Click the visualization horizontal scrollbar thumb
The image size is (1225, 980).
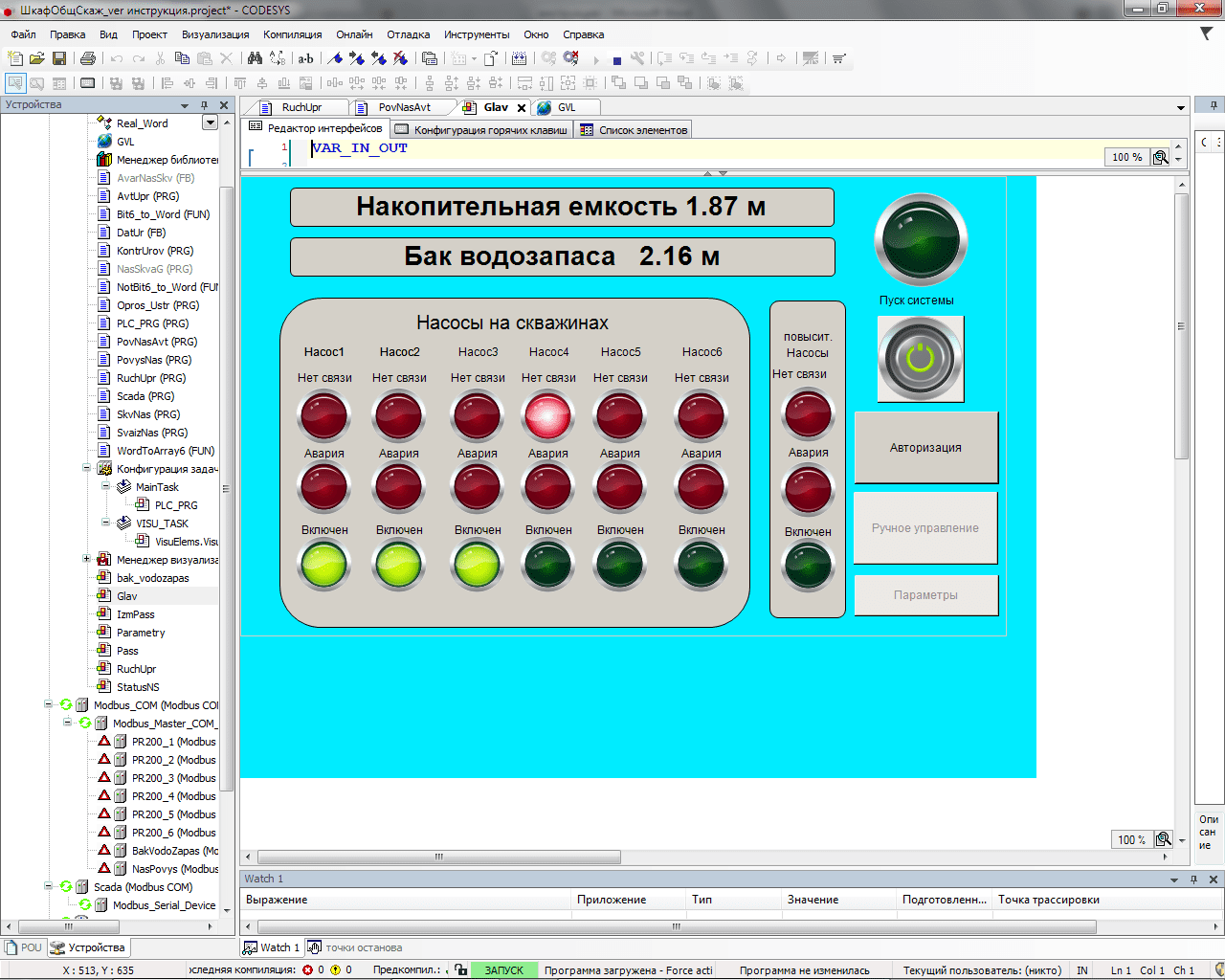coord(438,857)
